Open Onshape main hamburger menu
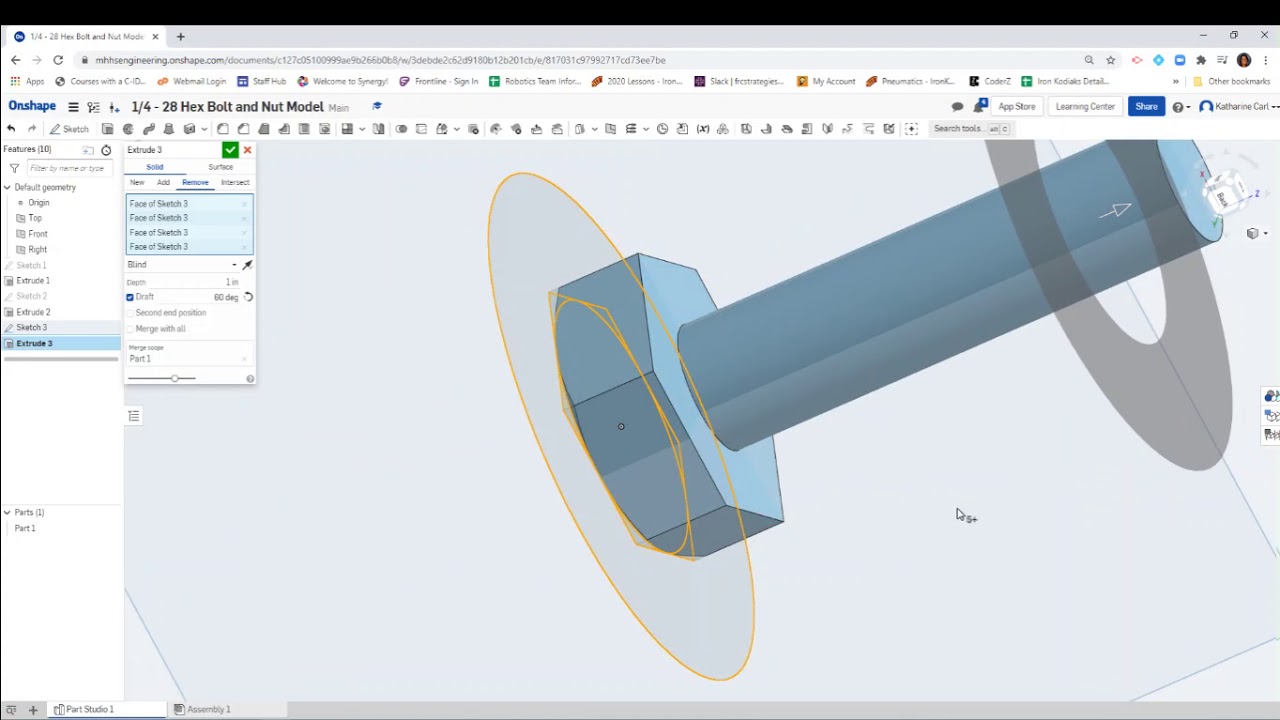 point(73,107)
